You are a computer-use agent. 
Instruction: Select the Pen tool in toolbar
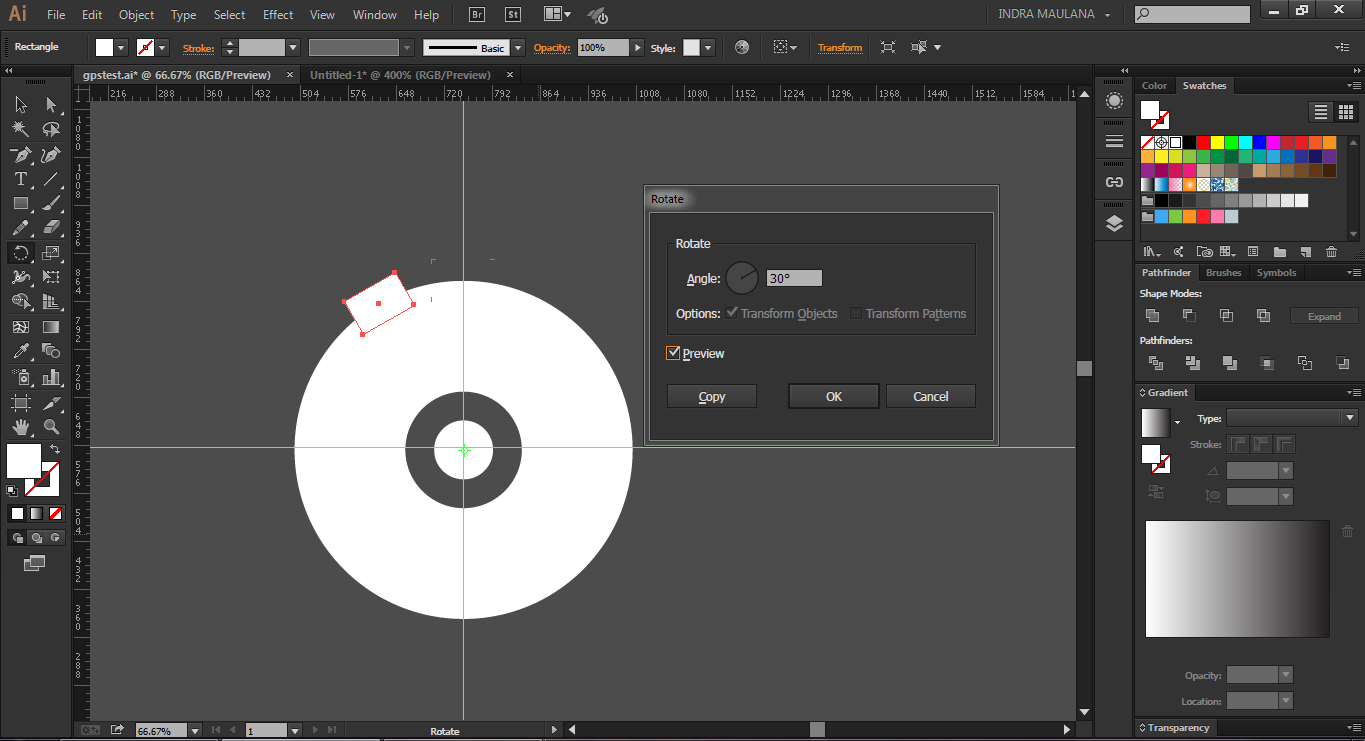click(20, 154)
